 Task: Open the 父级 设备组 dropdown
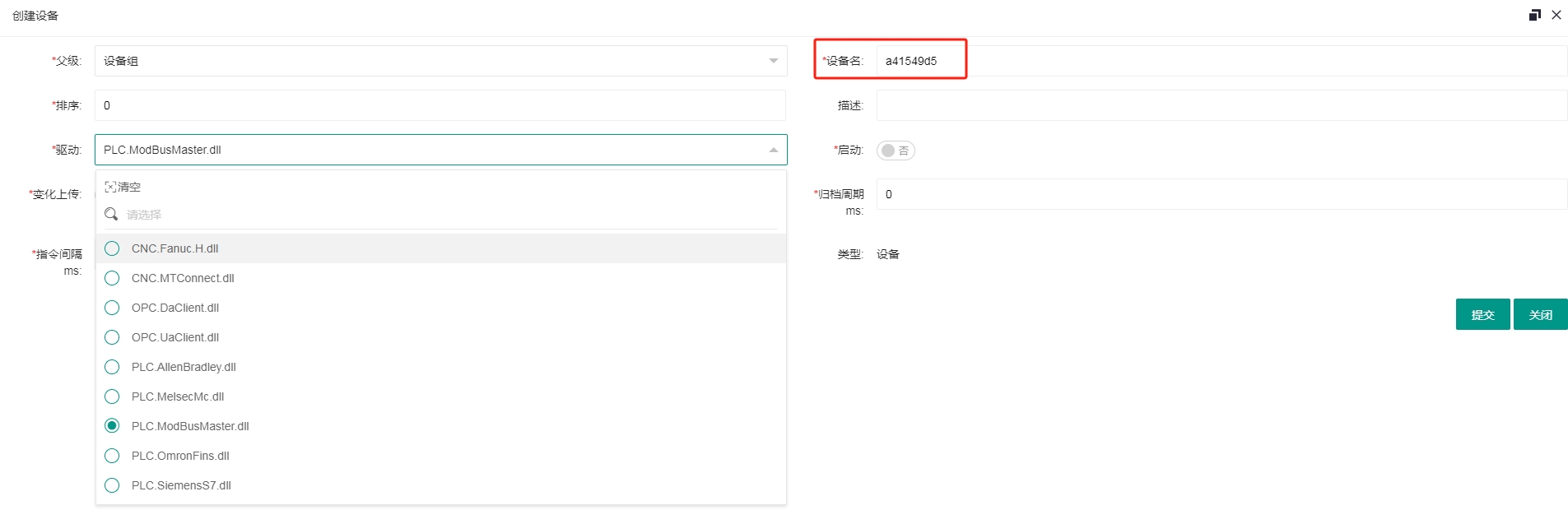[x=441, y=61]
